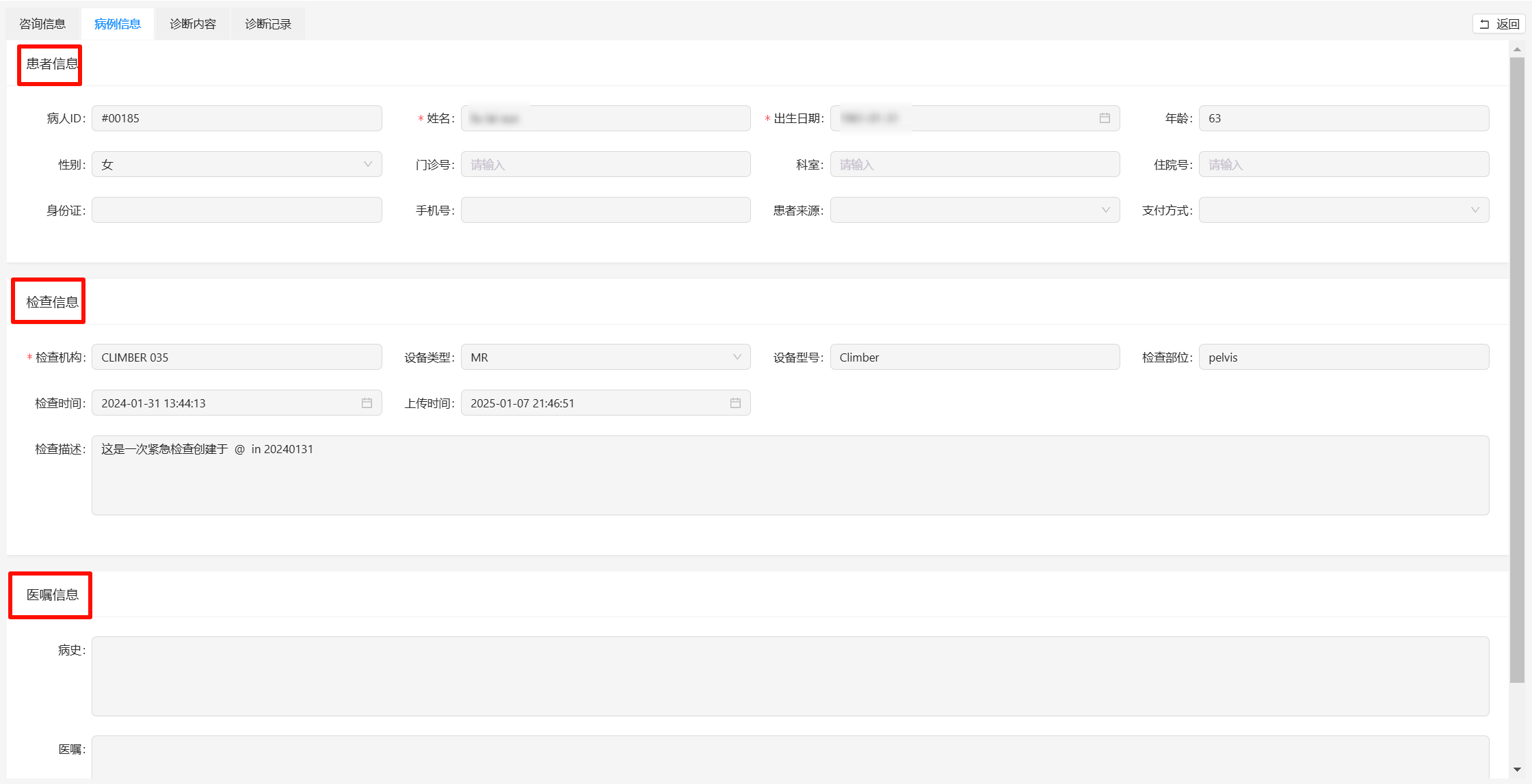
Task: Click the 返回 back button
Action: (1499, 24)
